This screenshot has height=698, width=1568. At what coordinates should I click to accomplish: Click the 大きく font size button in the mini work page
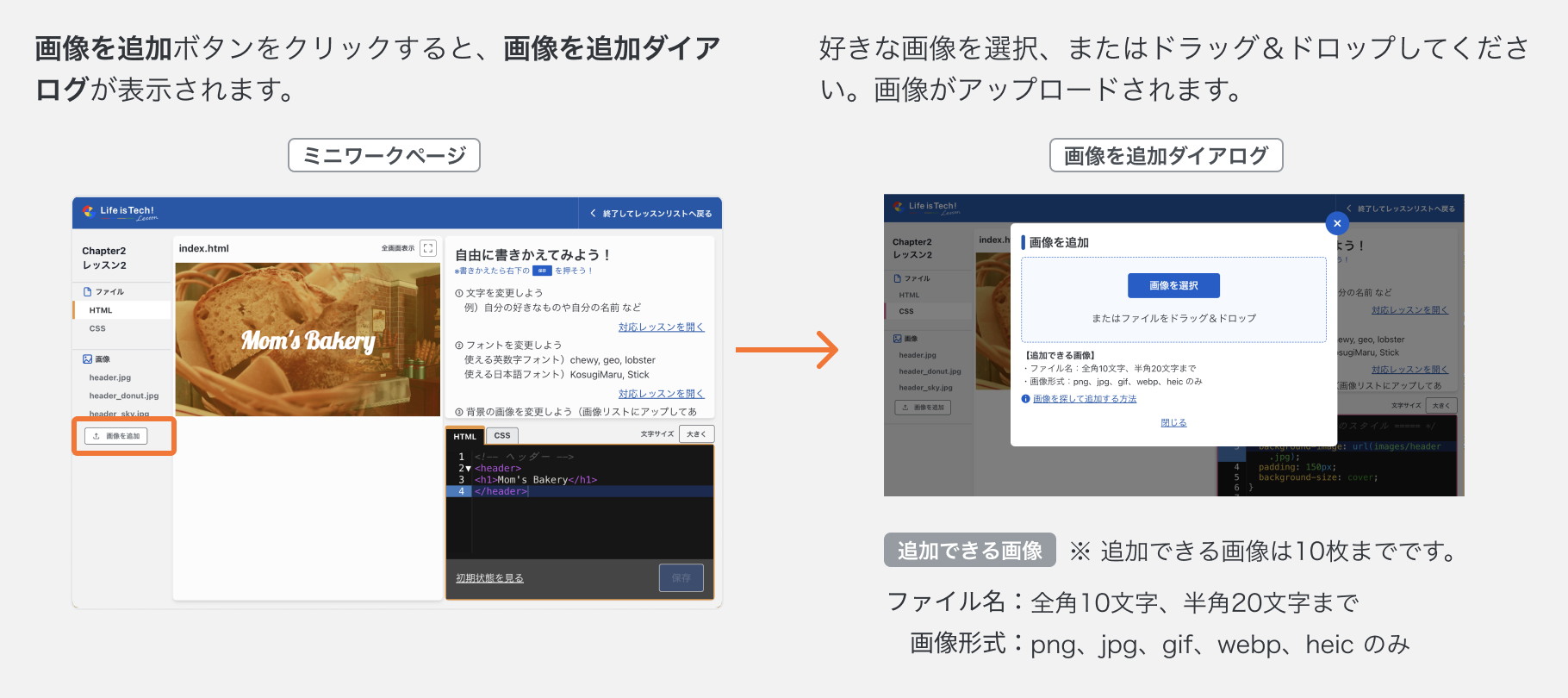pos(696,434)
